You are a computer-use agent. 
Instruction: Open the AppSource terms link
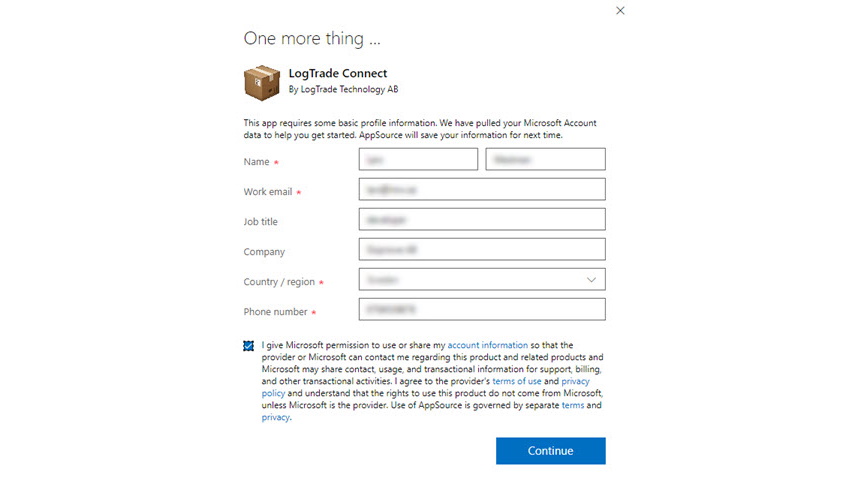click(572, 405)
